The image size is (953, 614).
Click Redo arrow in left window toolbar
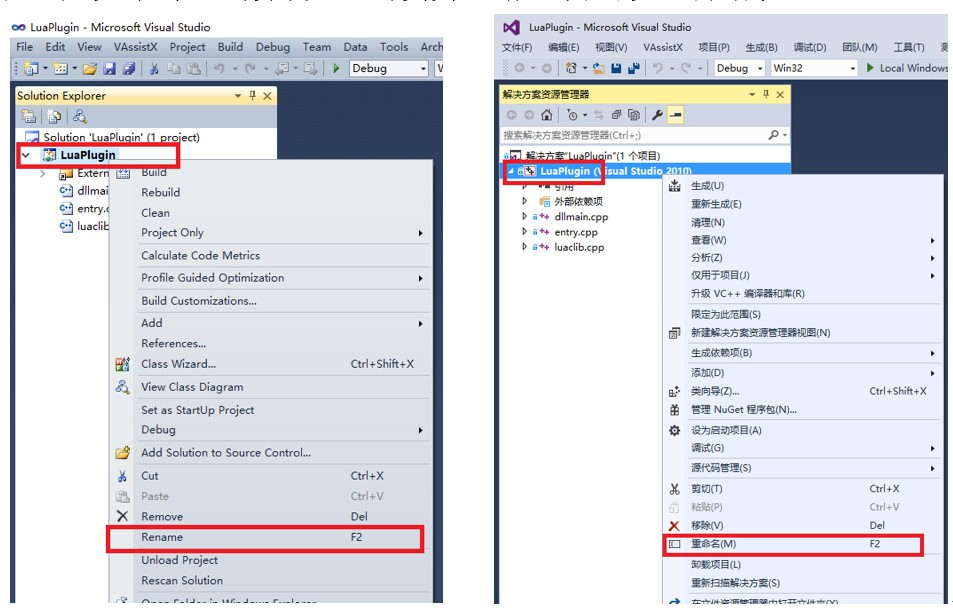pyautogui.click(x=250, y=69)
